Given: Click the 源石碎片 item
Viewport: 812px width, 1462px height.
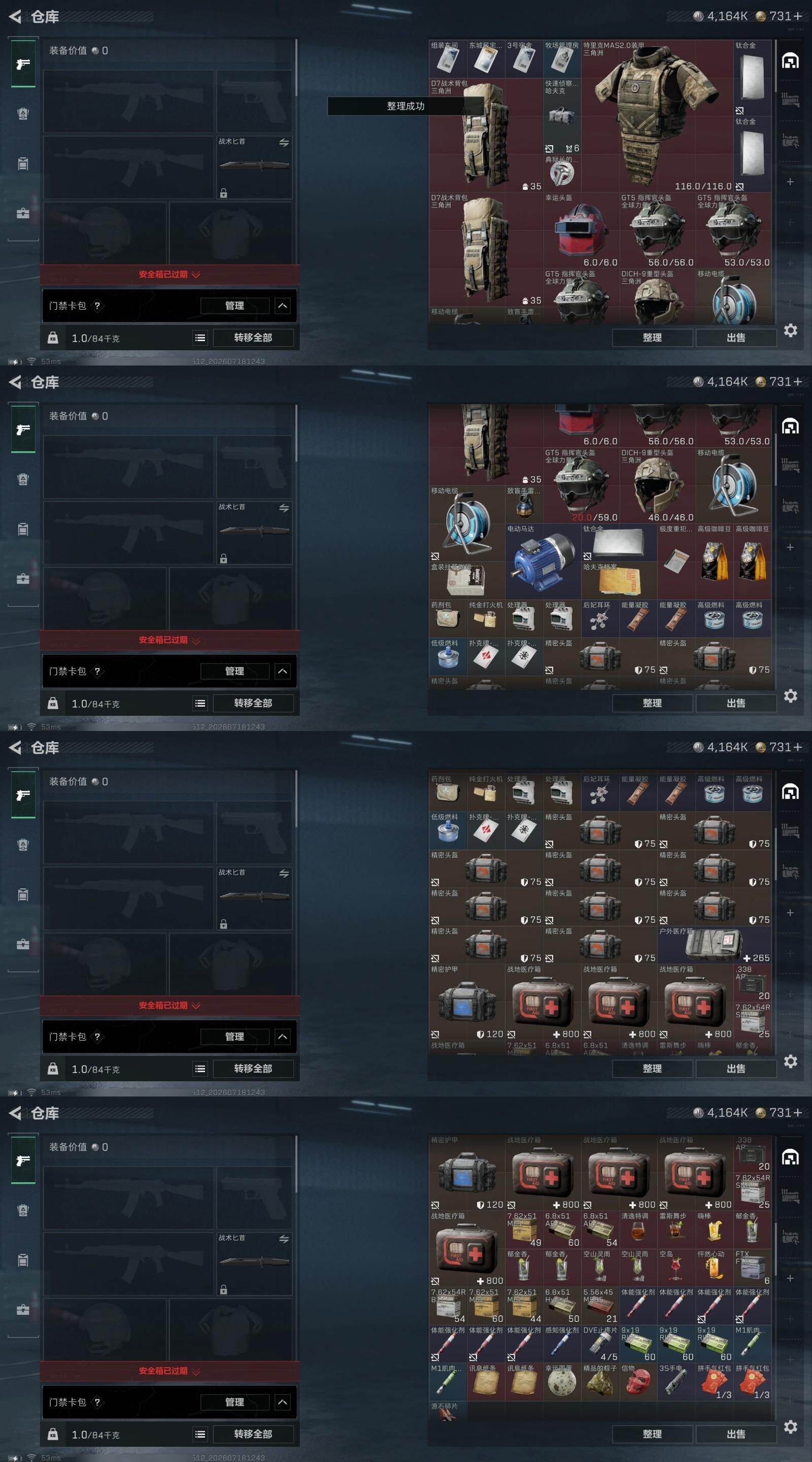Looking at the screenshot, I should point(447,1412).
